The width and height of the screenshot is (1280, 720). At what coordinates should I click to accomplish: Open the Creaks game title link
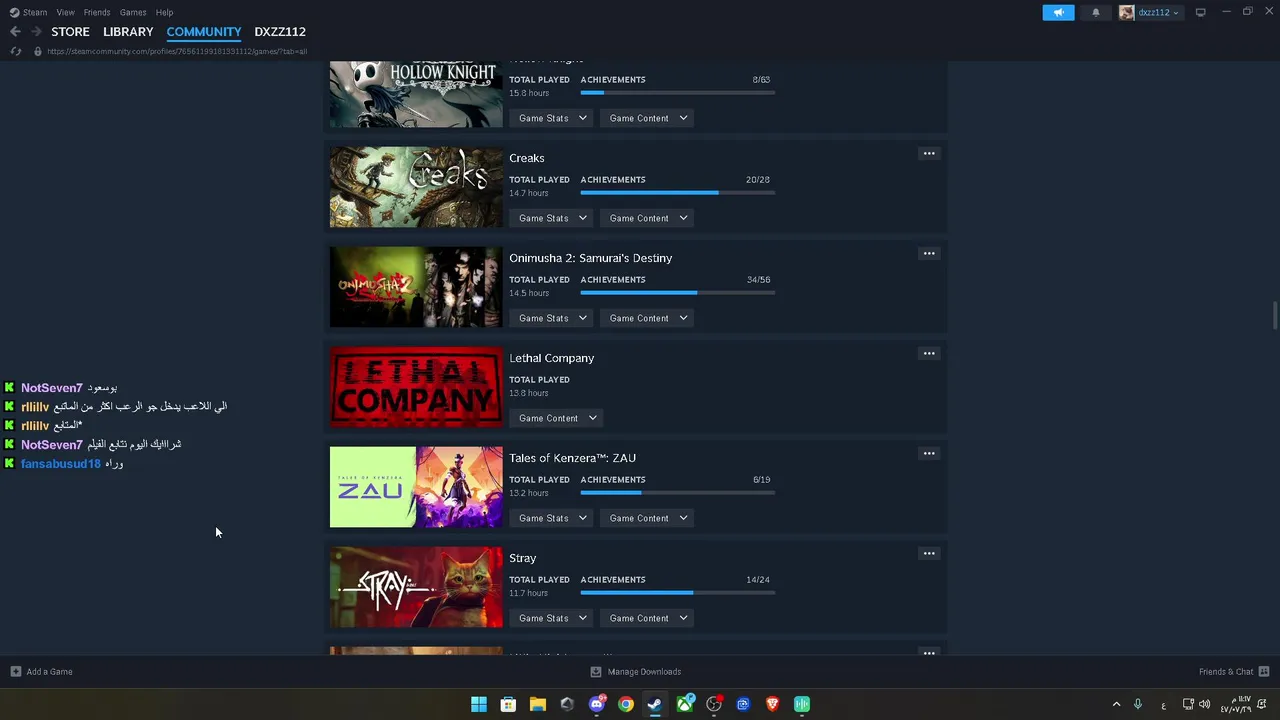(x=527, y=158)
